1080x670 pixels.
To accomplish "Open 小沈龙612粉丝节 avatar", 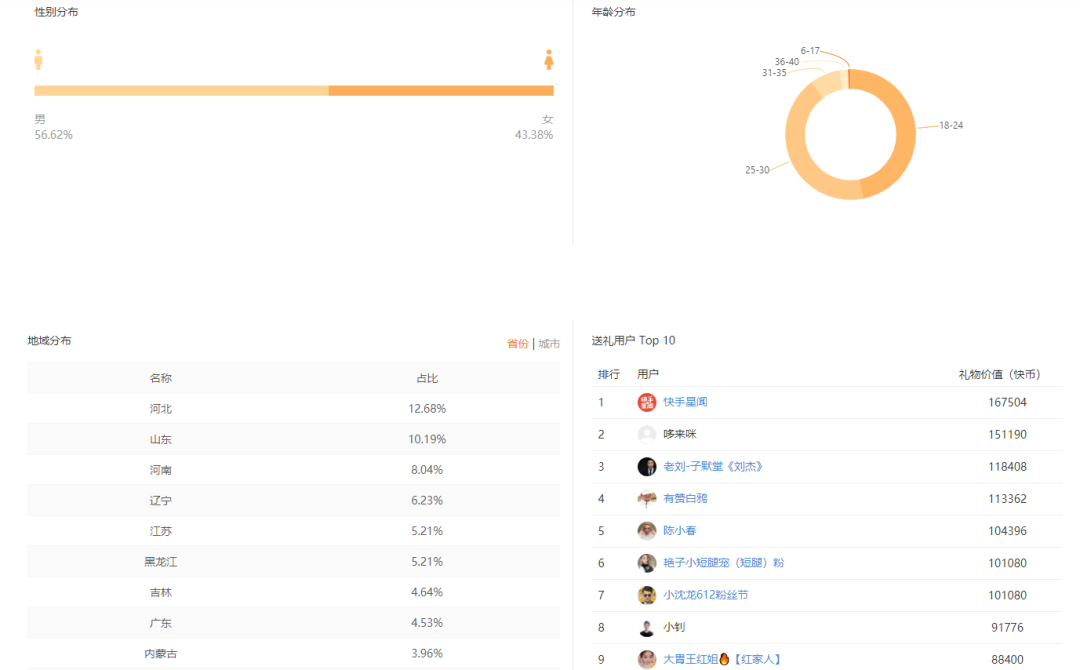I will (647, 595).
